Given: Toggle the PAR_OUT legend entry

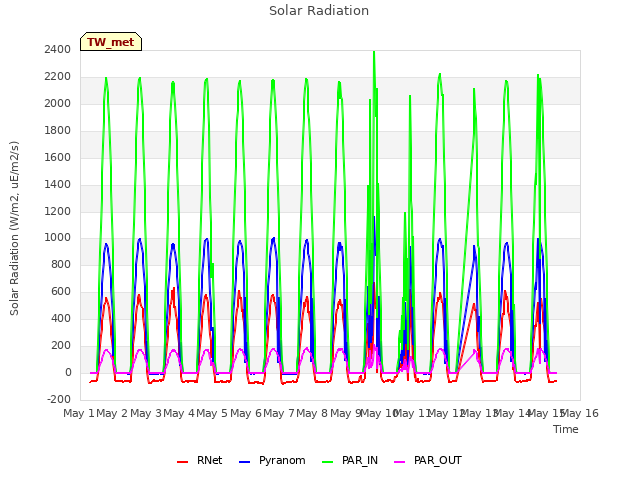Looking at the screenshot, I should [428, 461].
